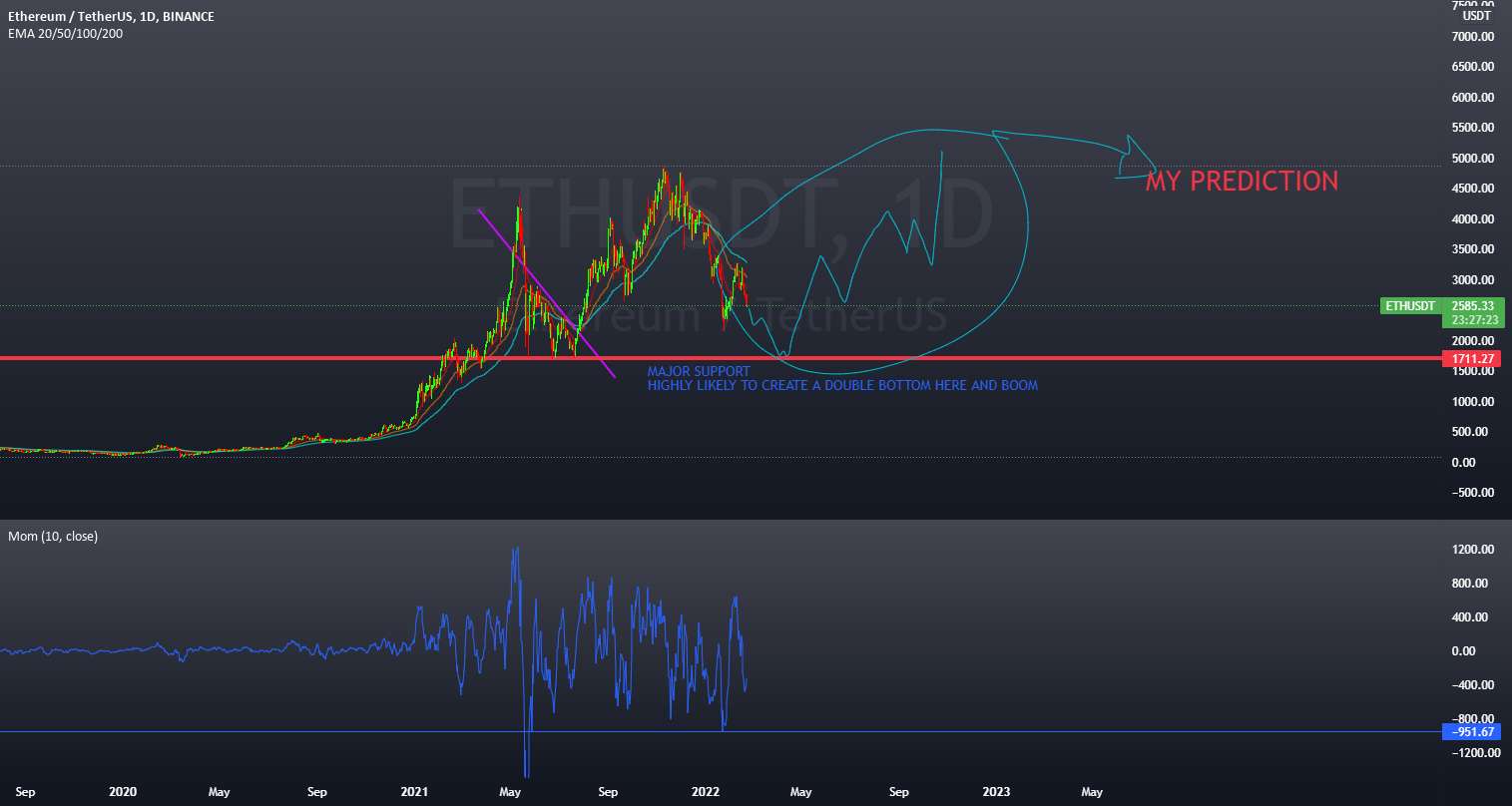1512x806 pixels.
Task: Select the EMA 20/50/100/200 indicator label
Action: (x=66, y=33)
